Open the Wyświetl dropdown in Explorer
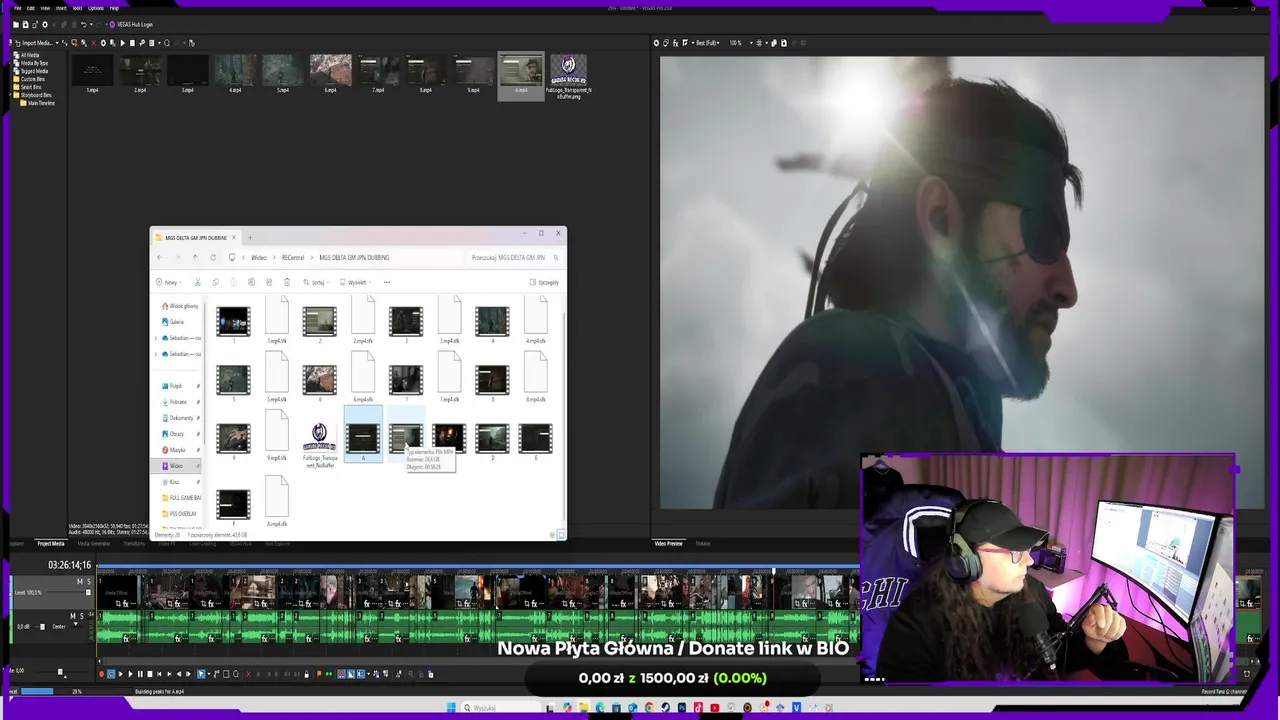Screen dimensions: 1280x720 click(x=355, y=282)
